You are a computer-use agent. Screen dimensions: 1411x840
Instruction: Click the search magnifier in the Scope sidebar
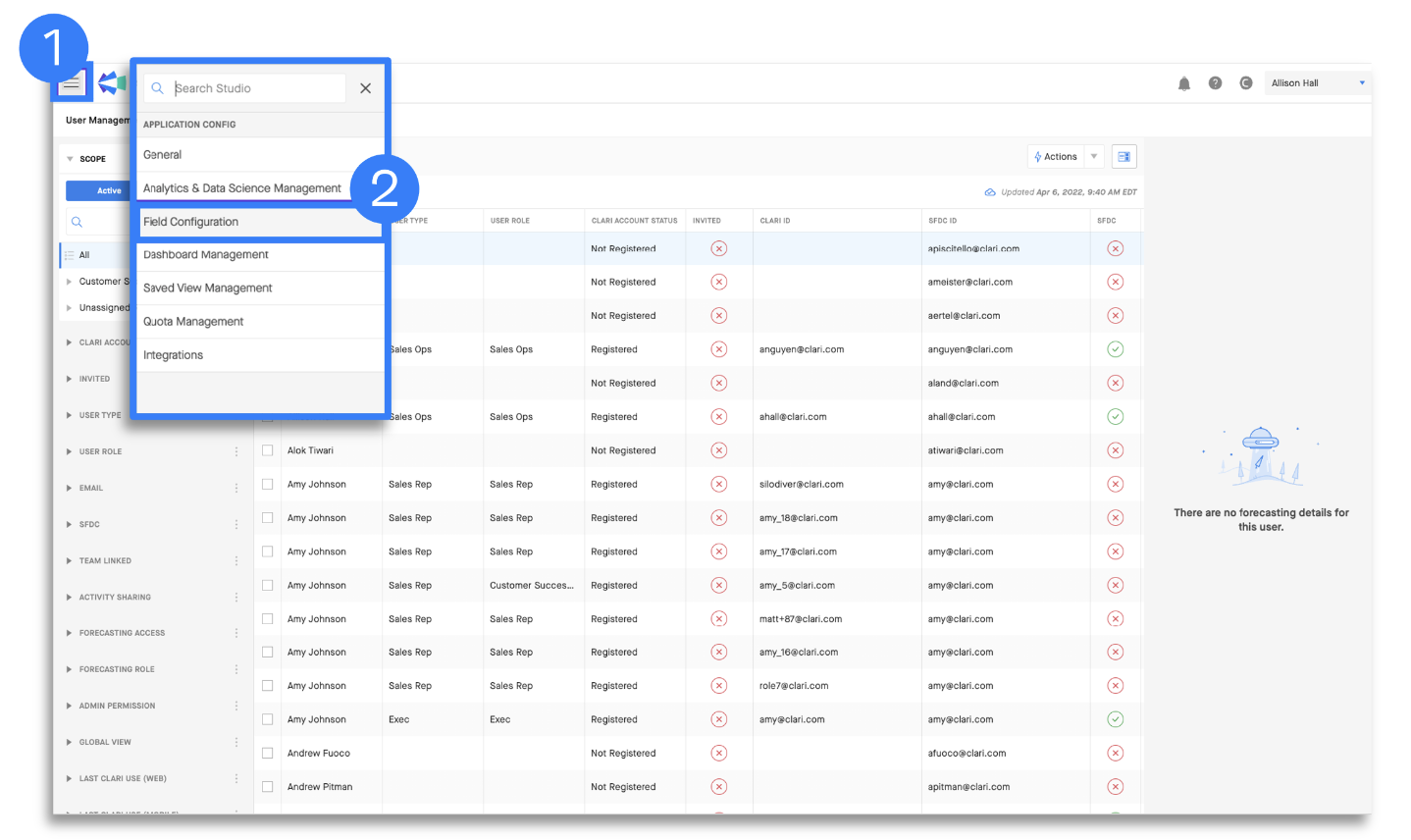[77, 222]
